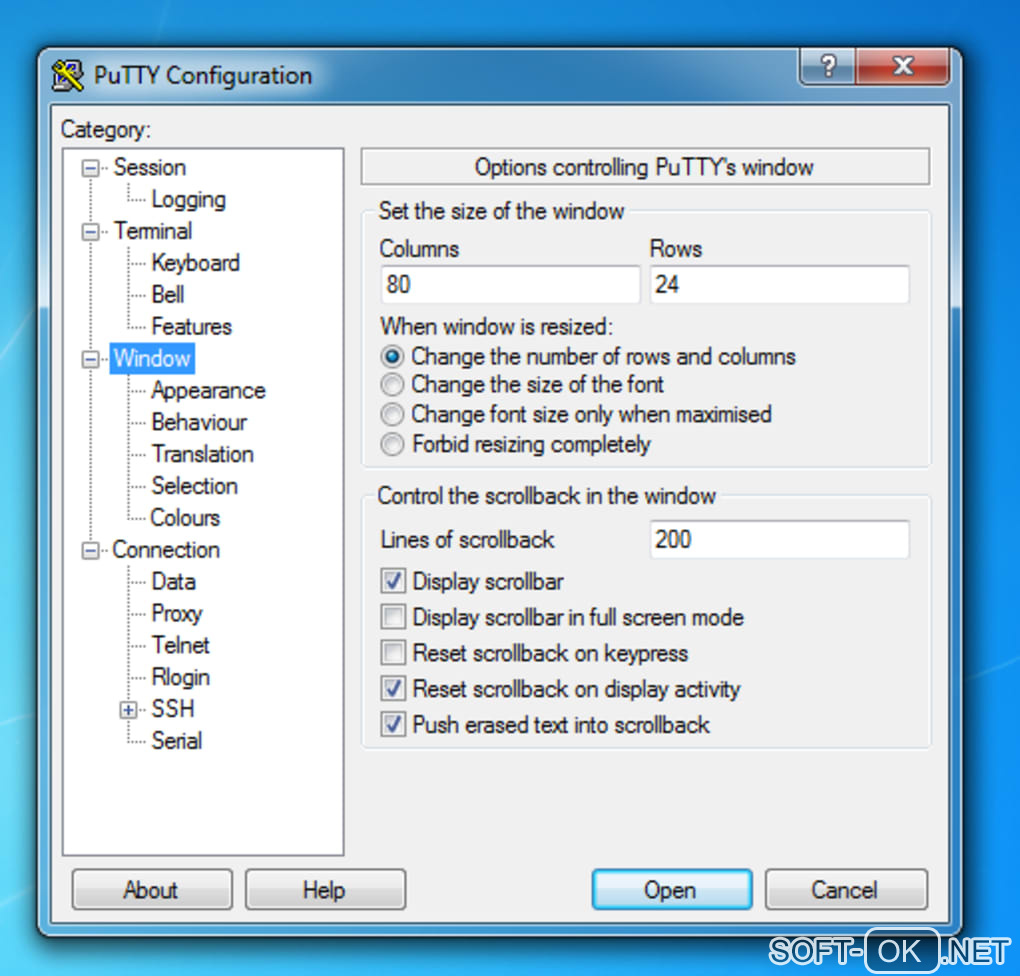Open the Colours category
1020x976 pixels.
coord(185,518)
